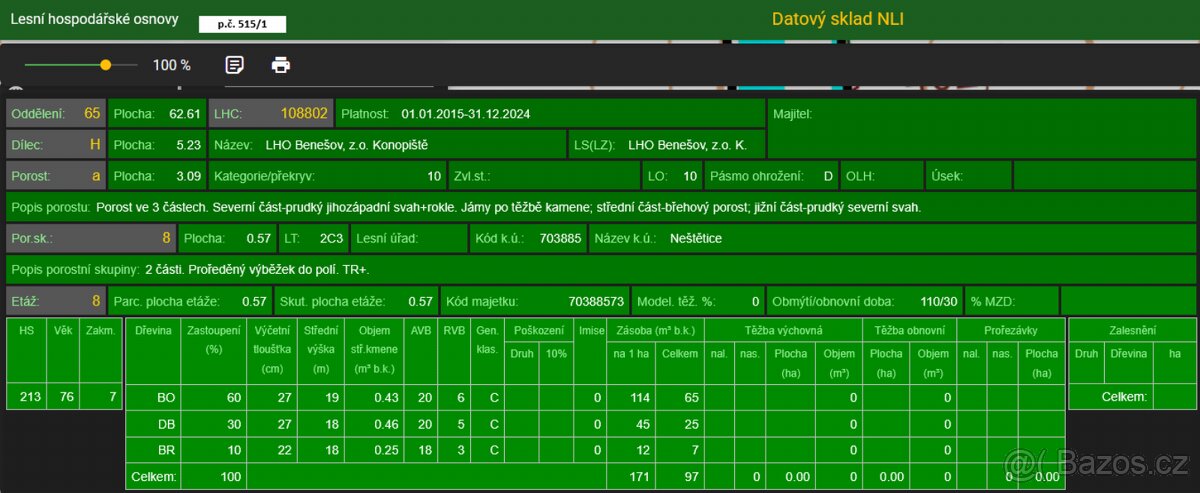
Task: Click the Zastoupení total 100 cell
Action: point(213,478)
